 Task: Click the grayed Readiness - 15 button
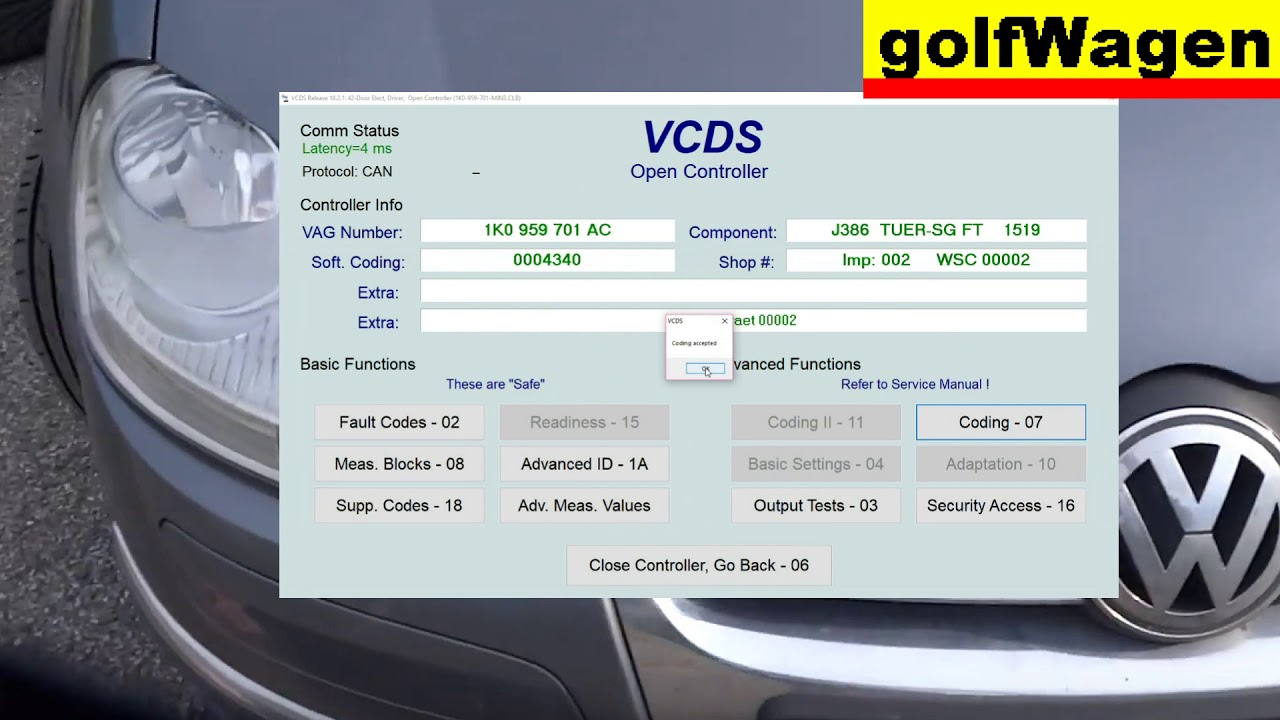pos(584,422)
